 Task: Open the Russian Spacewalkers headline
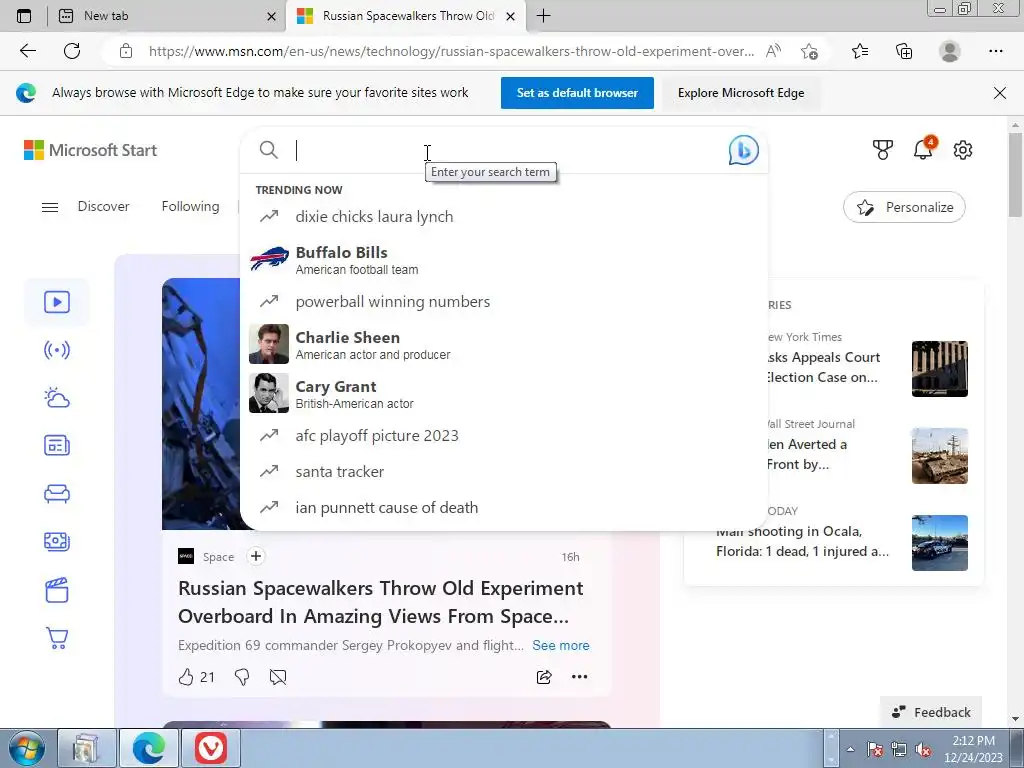(x=381, y=602)
